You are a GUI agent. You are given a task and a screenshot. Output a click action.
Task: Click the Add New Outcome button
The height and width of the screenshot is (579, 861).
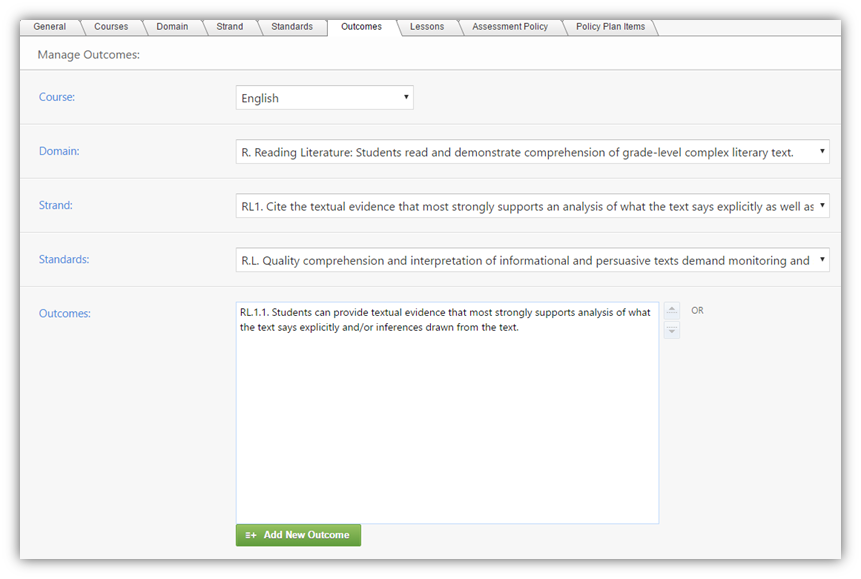click(x=298, y=535)
